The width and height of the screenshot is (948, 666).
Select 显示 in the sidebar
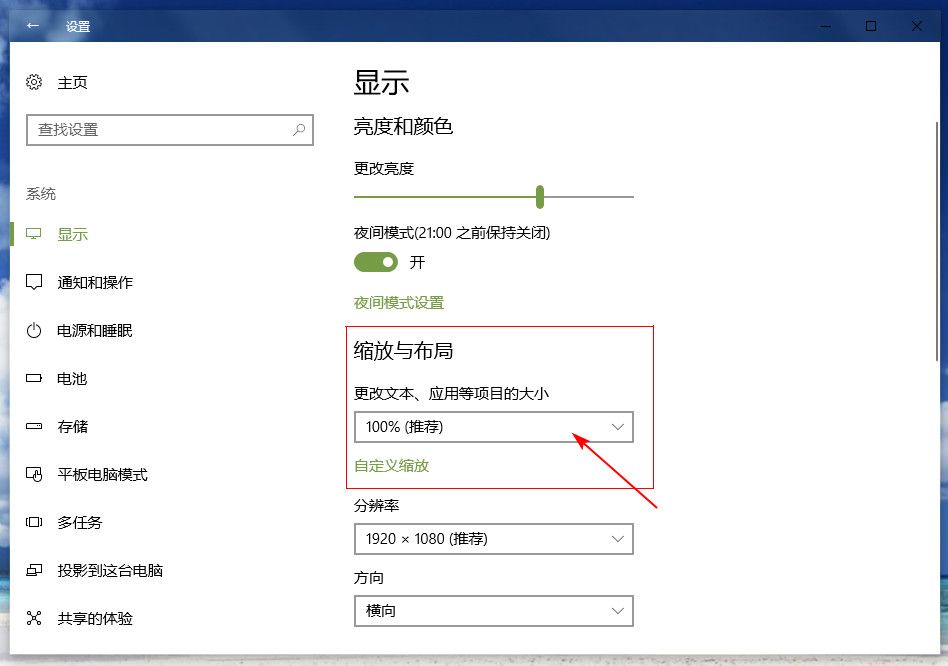click(x=72, y=234)
